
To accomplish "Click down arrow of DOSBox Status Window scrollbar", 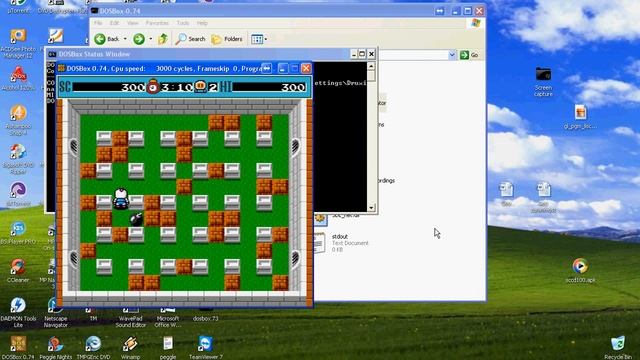I will 371,207.
